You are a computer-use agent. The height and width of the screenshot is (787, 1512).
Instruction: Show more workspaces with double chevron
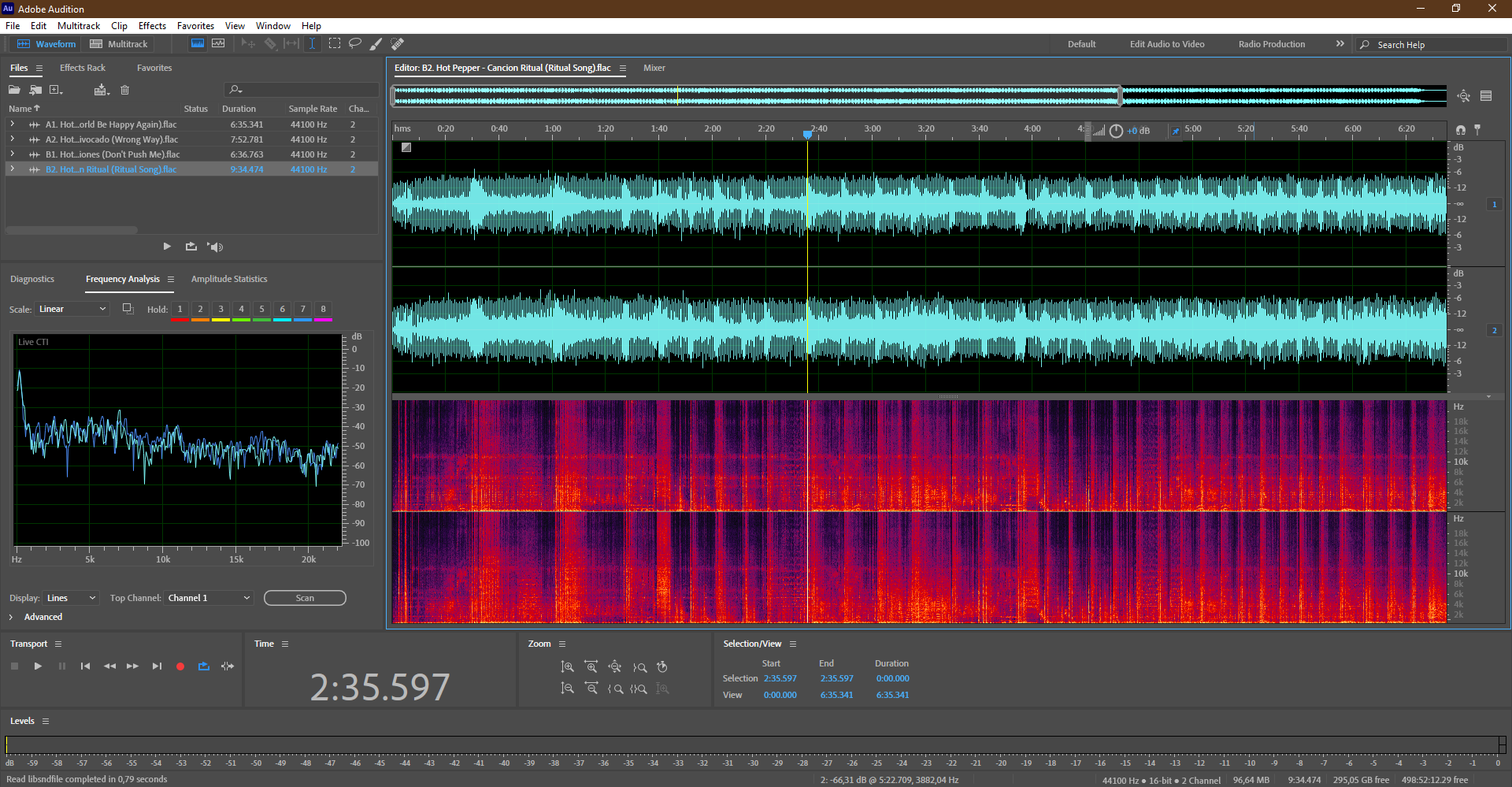[x=1340, y=44]
